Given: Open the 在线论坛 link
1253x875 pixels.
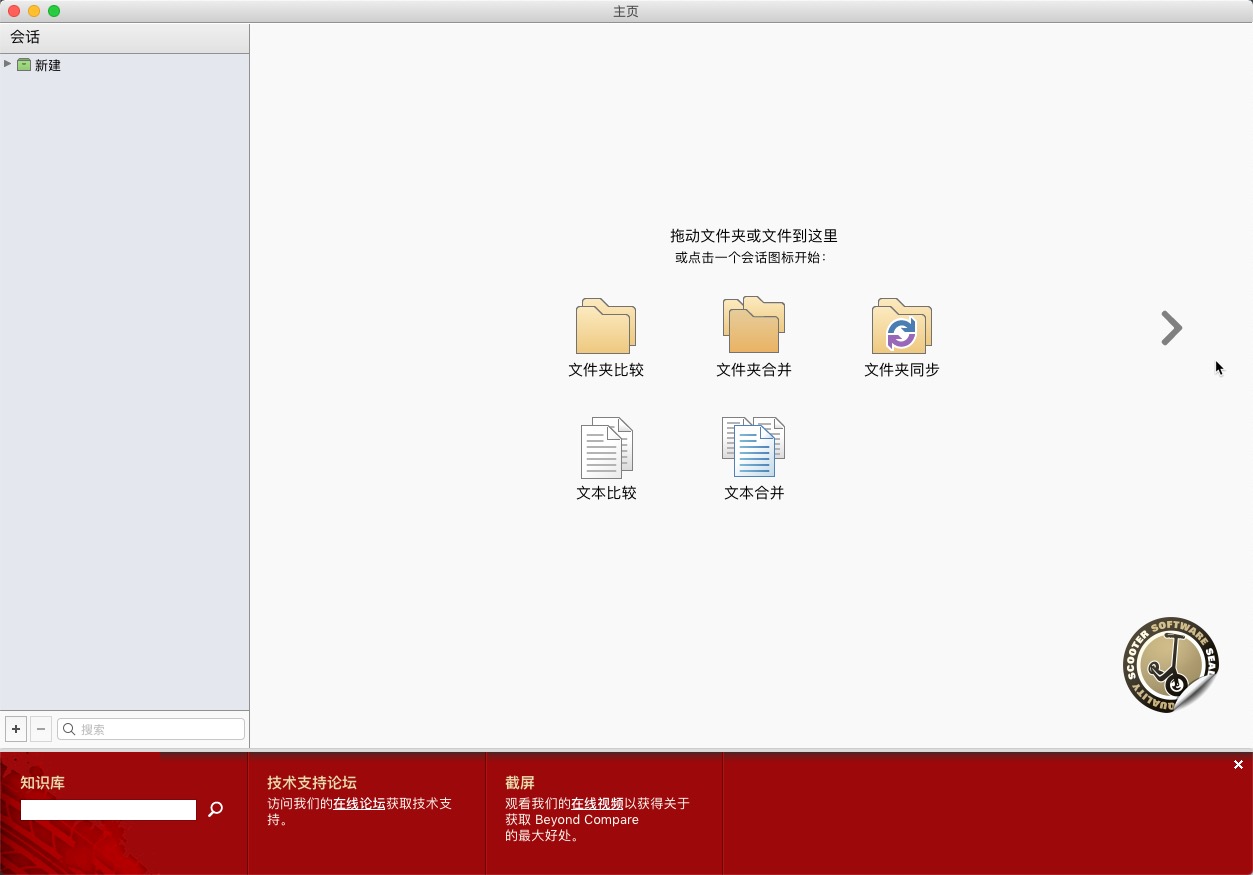Looking at the screenshot, I should (359, 803).
